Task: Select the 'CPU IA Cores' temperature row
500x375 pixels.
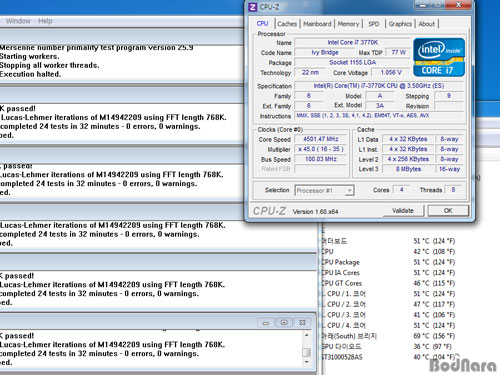Action: [x=388, y=273]
